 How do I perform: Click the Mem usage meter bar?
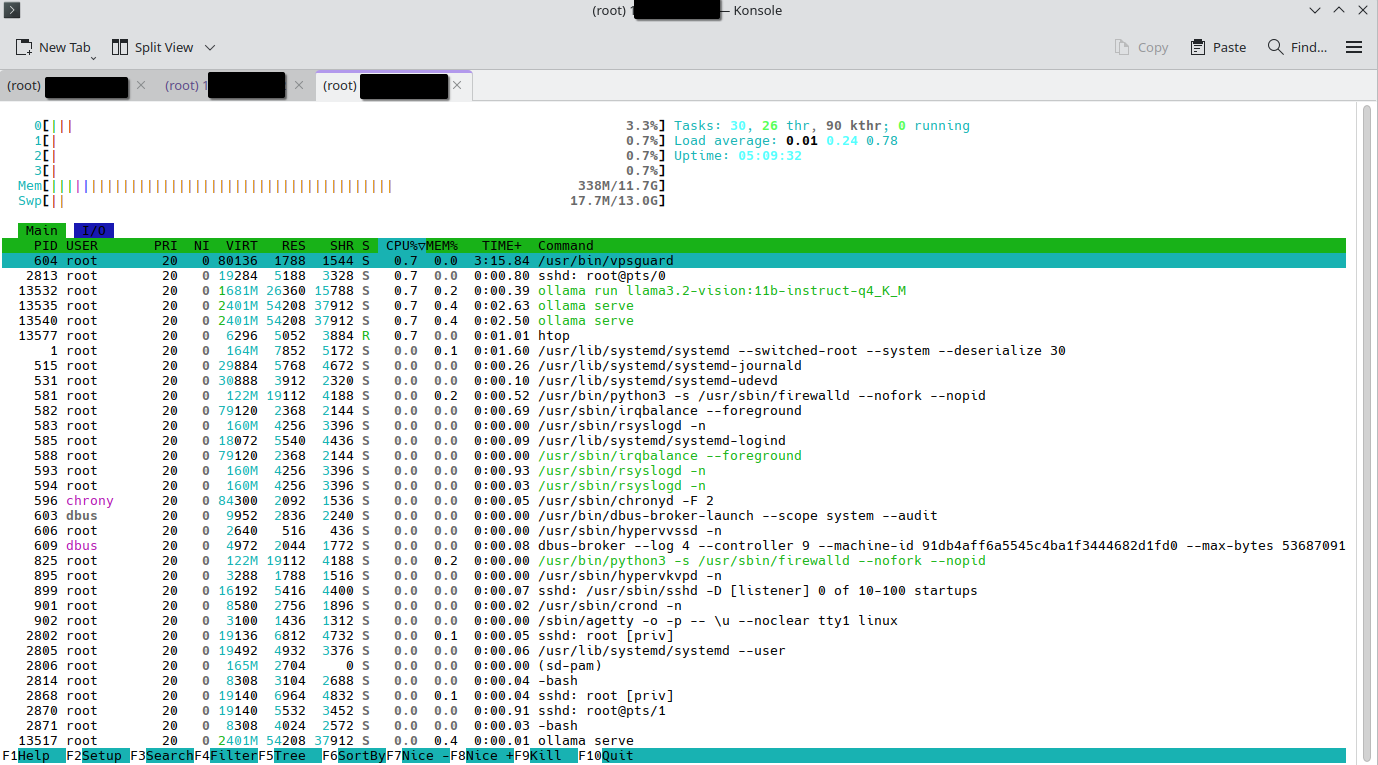342,186
